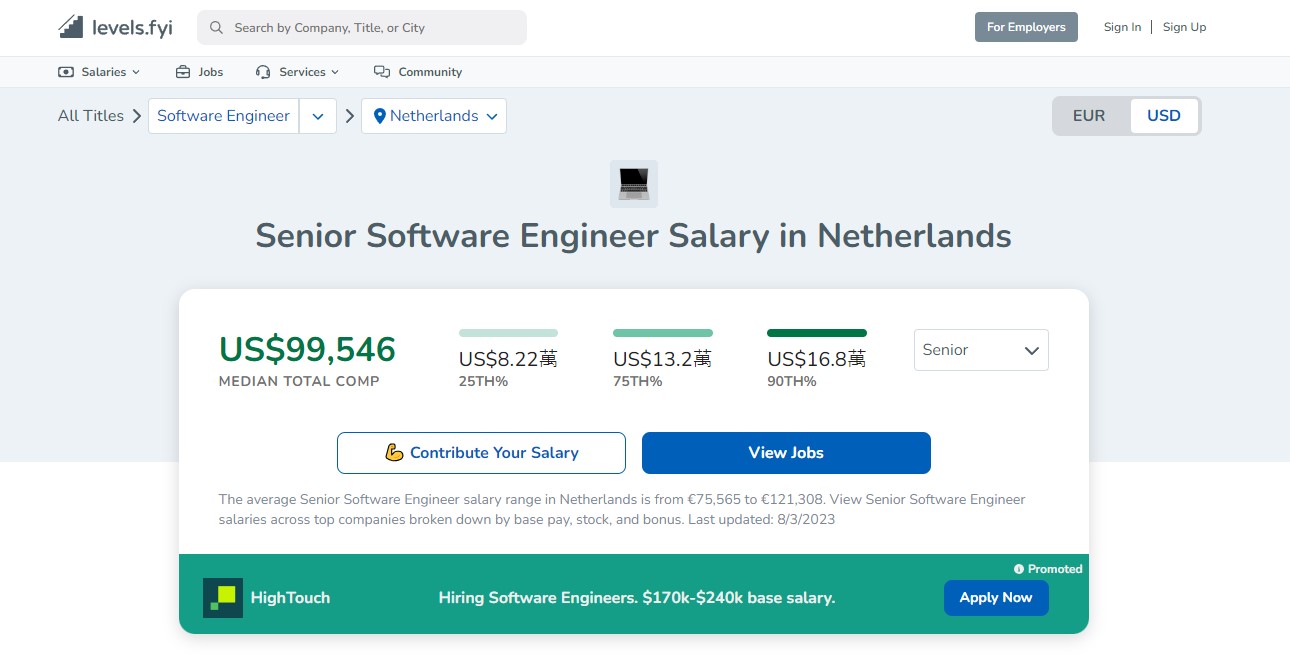
Task: Click the dark green 90th percentile bar
Action: (x=817, y=333)
